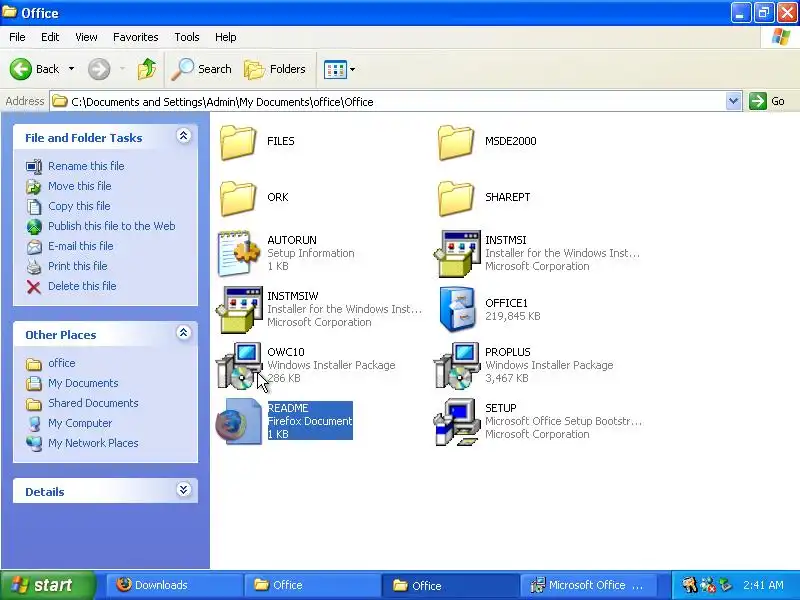Viewport: 800px width, 600px height.
Task: Select the SHAREPT folder icon
Action: [x=456, y=198]
